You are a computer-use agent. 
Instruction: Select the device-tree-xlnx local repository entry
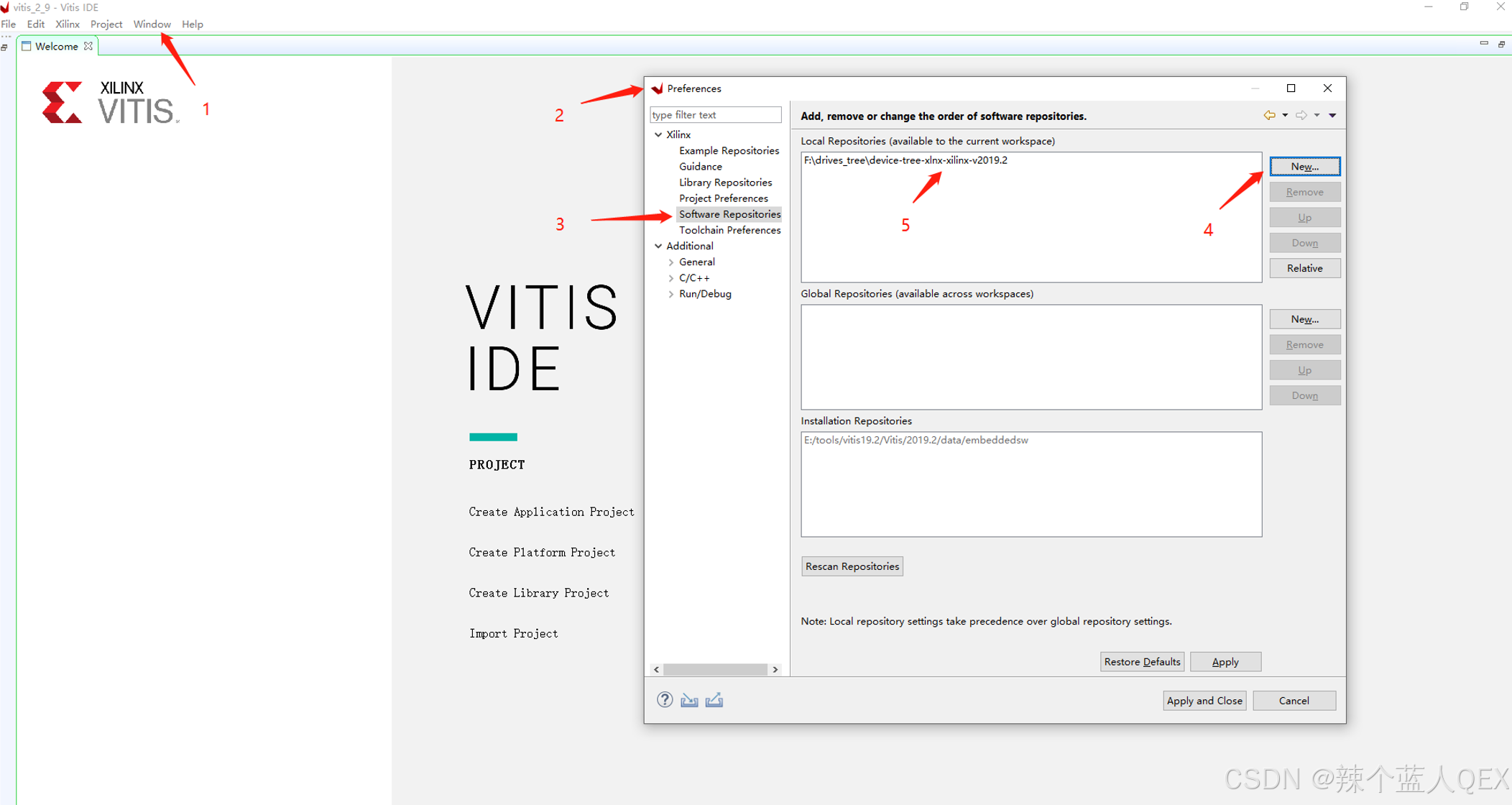click(x=905, y=160)
